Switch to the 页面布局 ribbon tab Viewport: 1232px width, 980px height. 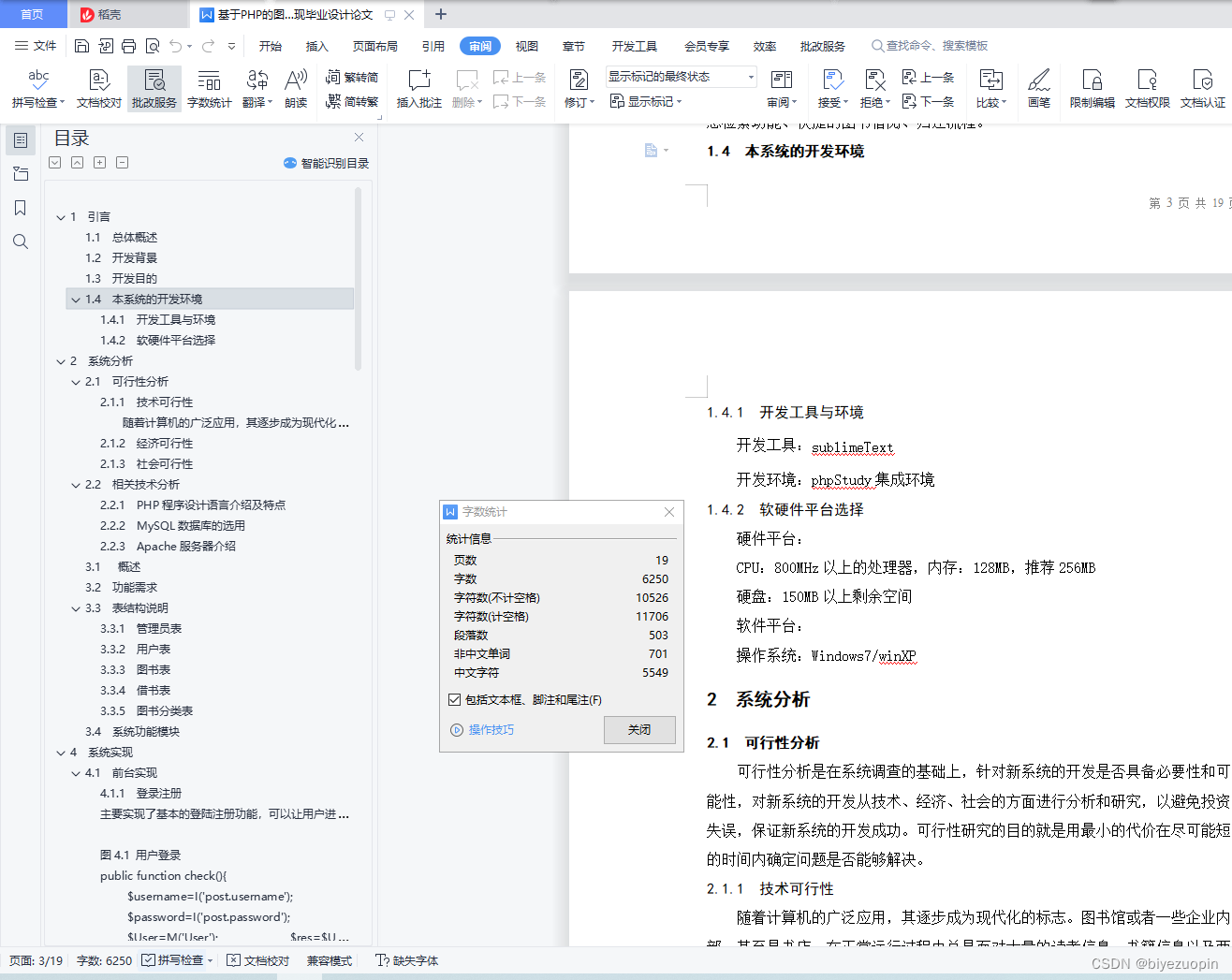point(374,46)
